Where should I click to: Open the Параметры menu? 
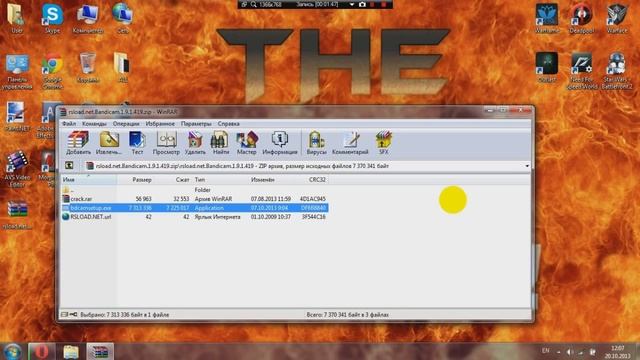(196, 124)
